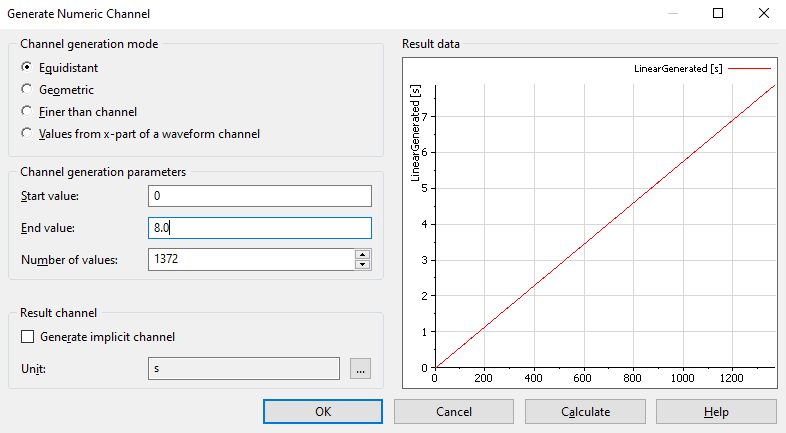Choose the Finer than channel option
Screen dimensions: 786x433
point(27,112)
